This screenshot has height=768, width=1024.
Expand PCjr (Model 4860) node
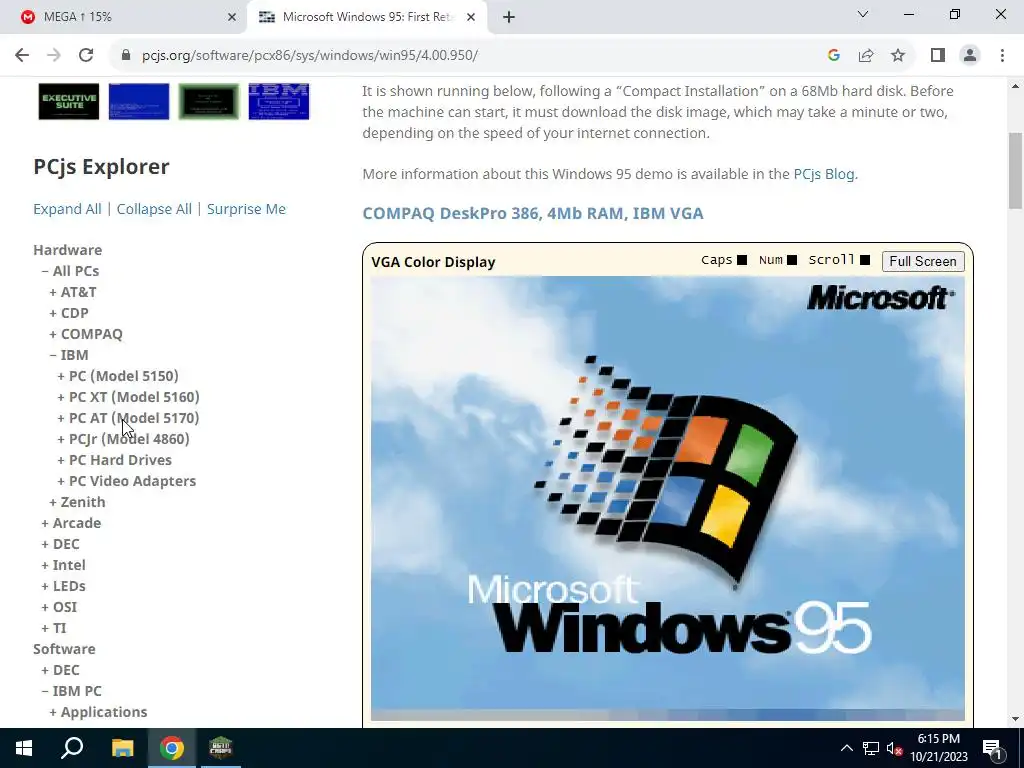tap(123, 439)
